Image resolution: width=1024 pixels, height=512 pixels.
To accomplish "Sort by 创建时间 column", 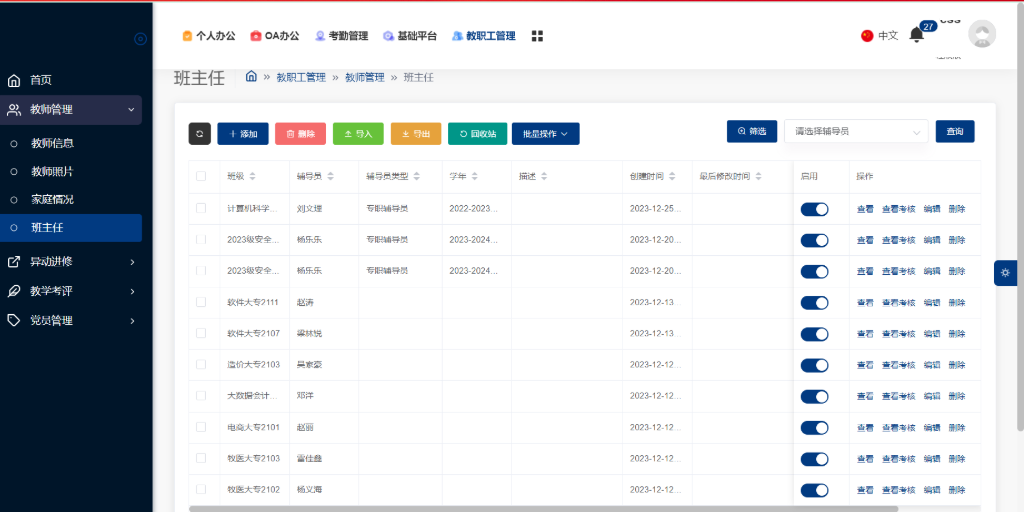I will coord(673,177).
